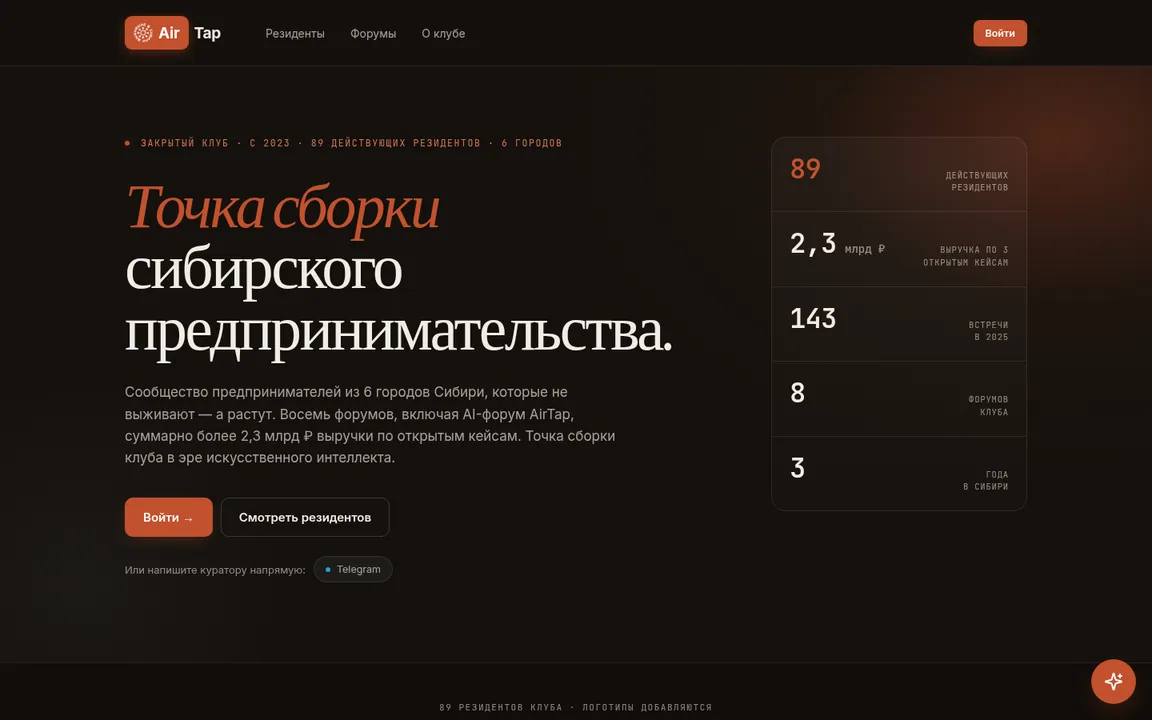This screenshot has height=720, width=1152.
Task: Select the 8 форумов клуба stat value
Action: click(x=797, y=393)
